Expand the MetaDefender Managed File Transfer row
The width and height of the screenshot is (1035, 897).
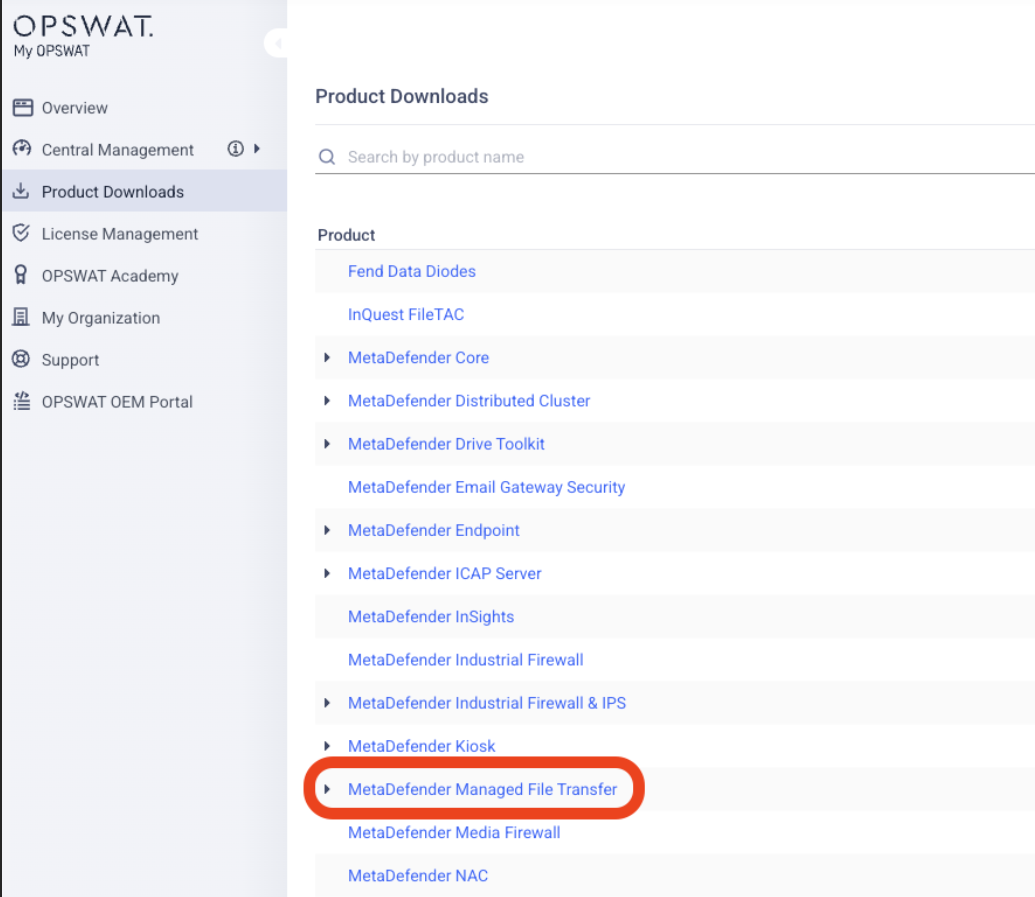pyautogui.click(x=327, y=790)
